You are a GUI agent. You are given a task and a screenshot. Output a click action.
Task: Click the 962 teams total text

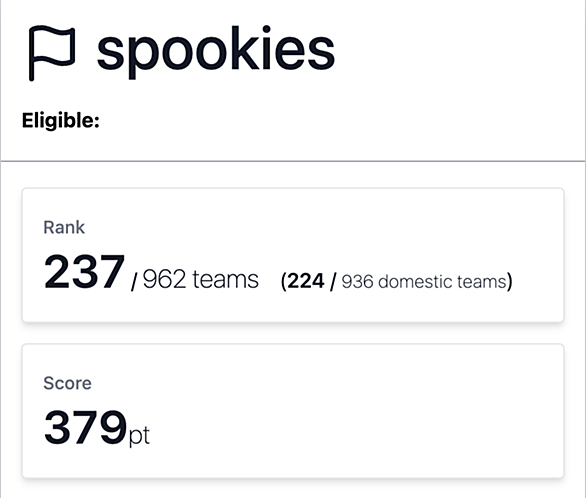(x=200, y=279)
